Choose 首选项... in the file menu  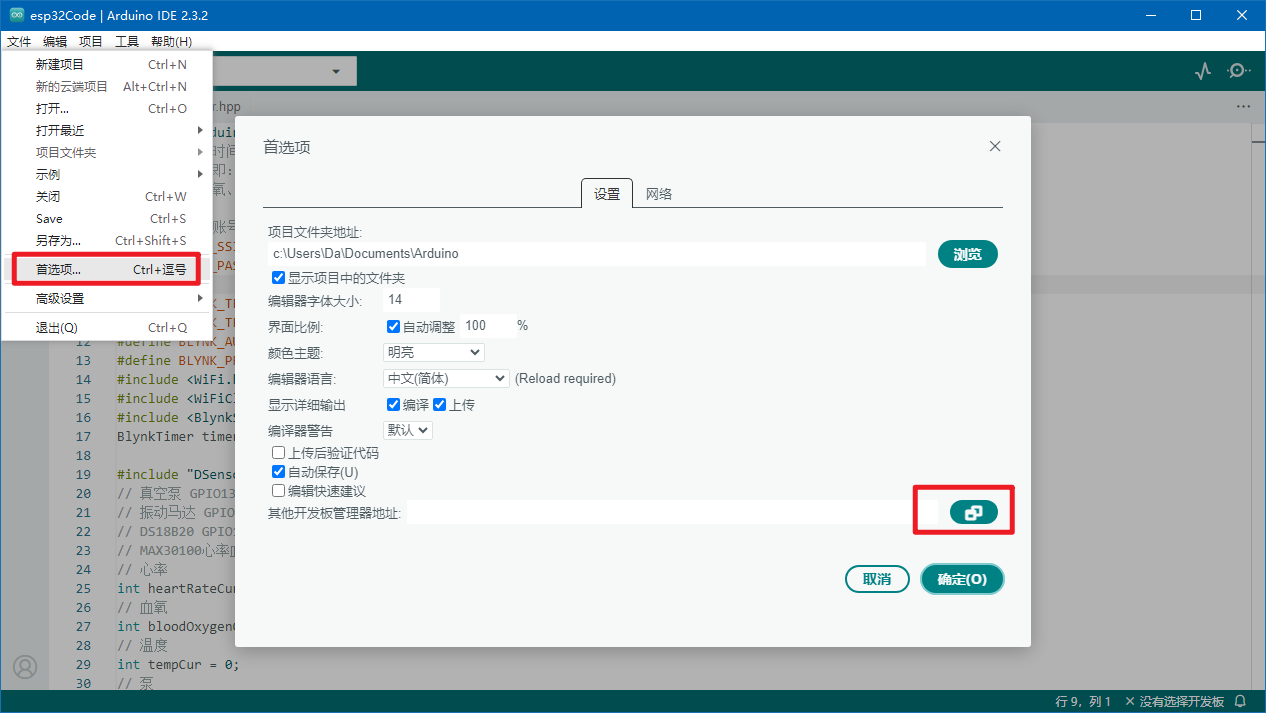(x=107, y=269)
